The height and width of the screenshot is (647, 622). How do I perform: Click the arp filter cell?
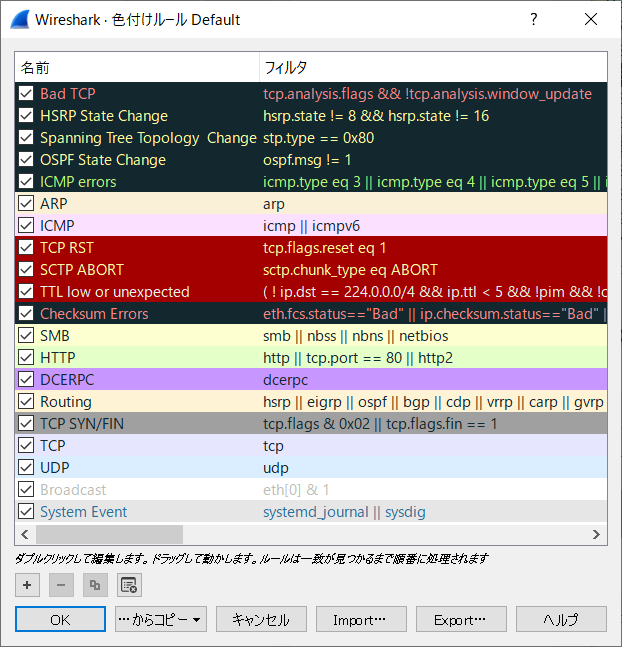[274, 204]
